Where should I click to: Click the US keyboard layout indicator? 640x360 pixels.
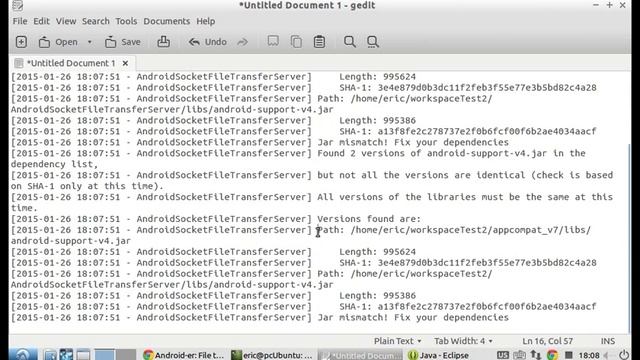pos(502,355)
